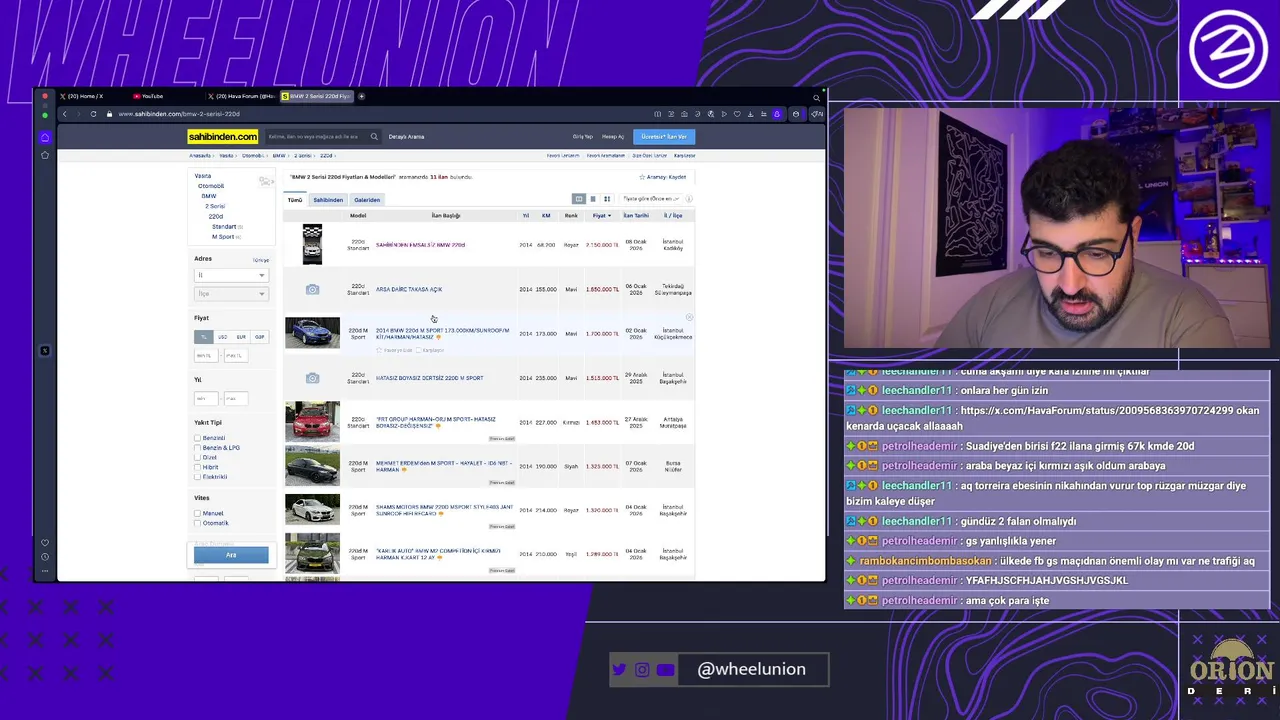Click the Giriş Yap link

pyautogui.click(x=582, y=137)
